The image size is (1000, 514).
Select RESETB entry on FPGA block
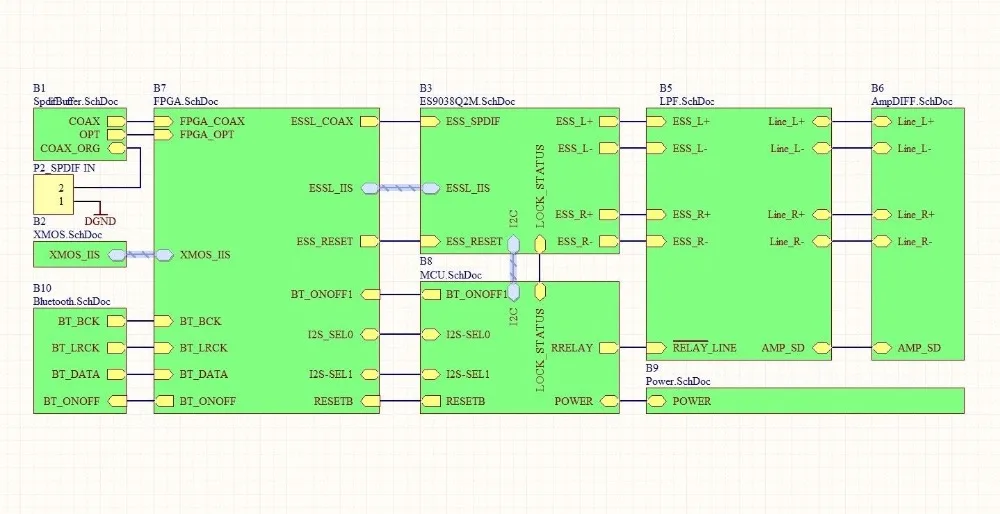coord(370,401)
